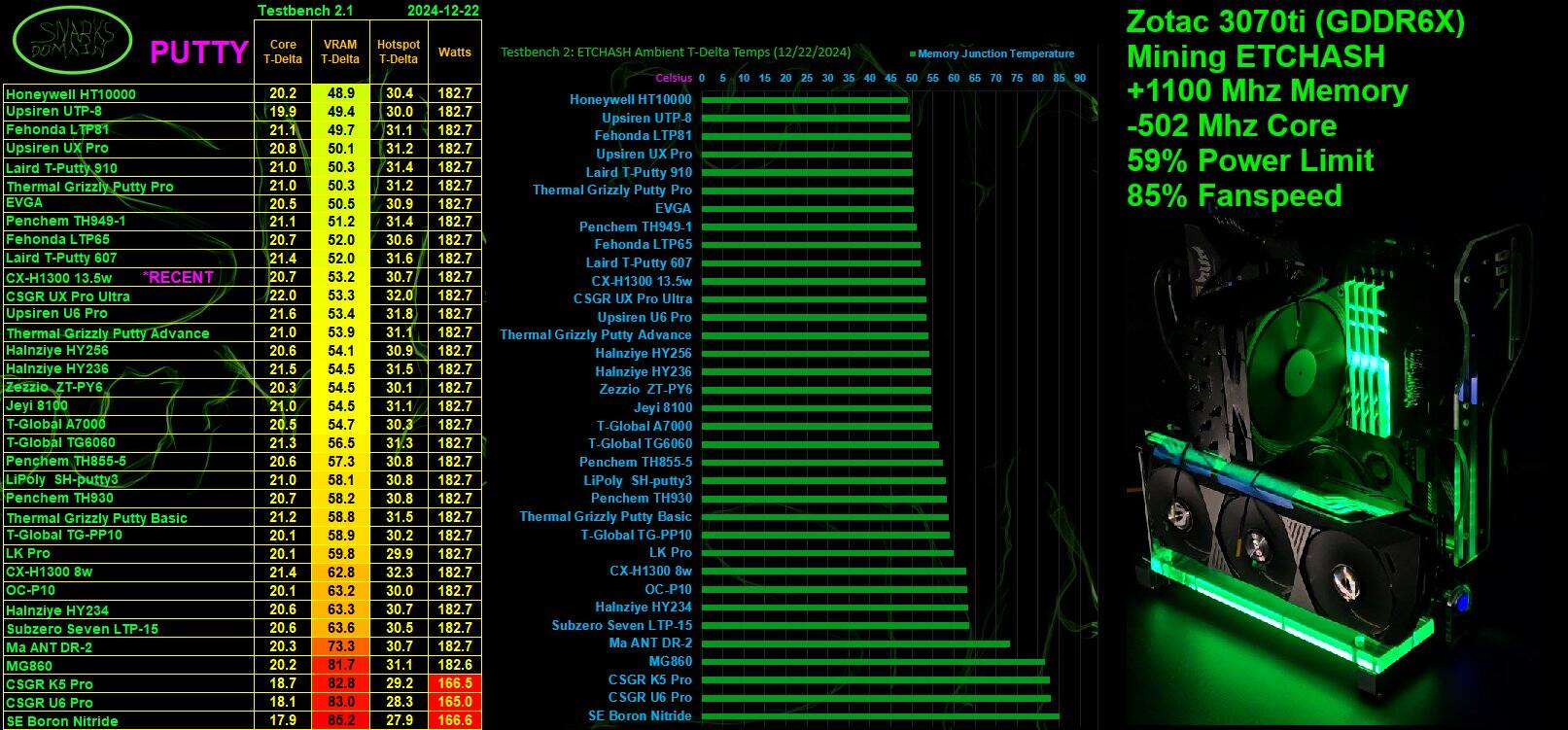The width and height of the screenshot is (1568, 730).
Task: Click chart label Jeyi 8100
Action: [663, 407]
